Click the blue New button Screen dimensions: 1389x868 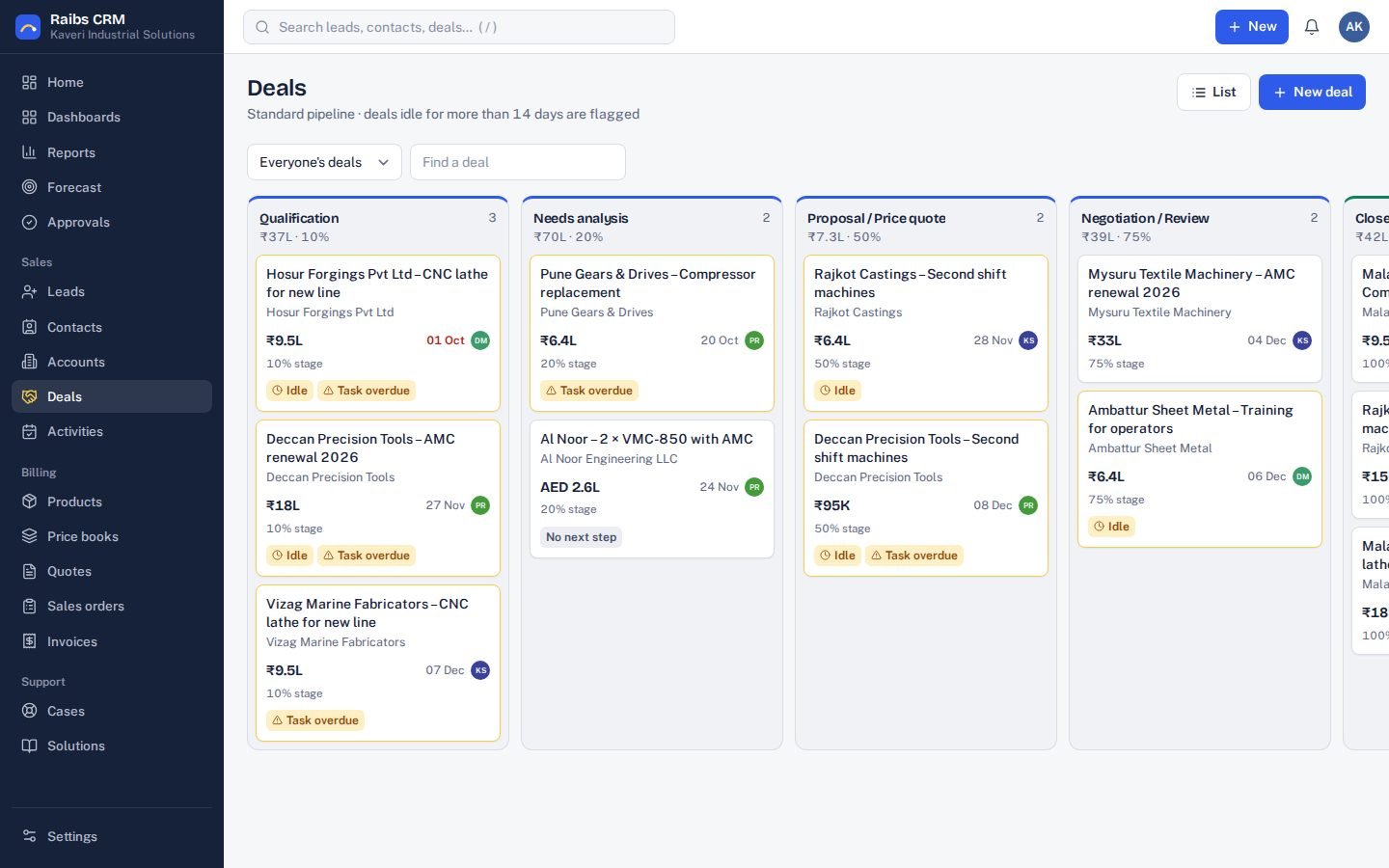1252,27
